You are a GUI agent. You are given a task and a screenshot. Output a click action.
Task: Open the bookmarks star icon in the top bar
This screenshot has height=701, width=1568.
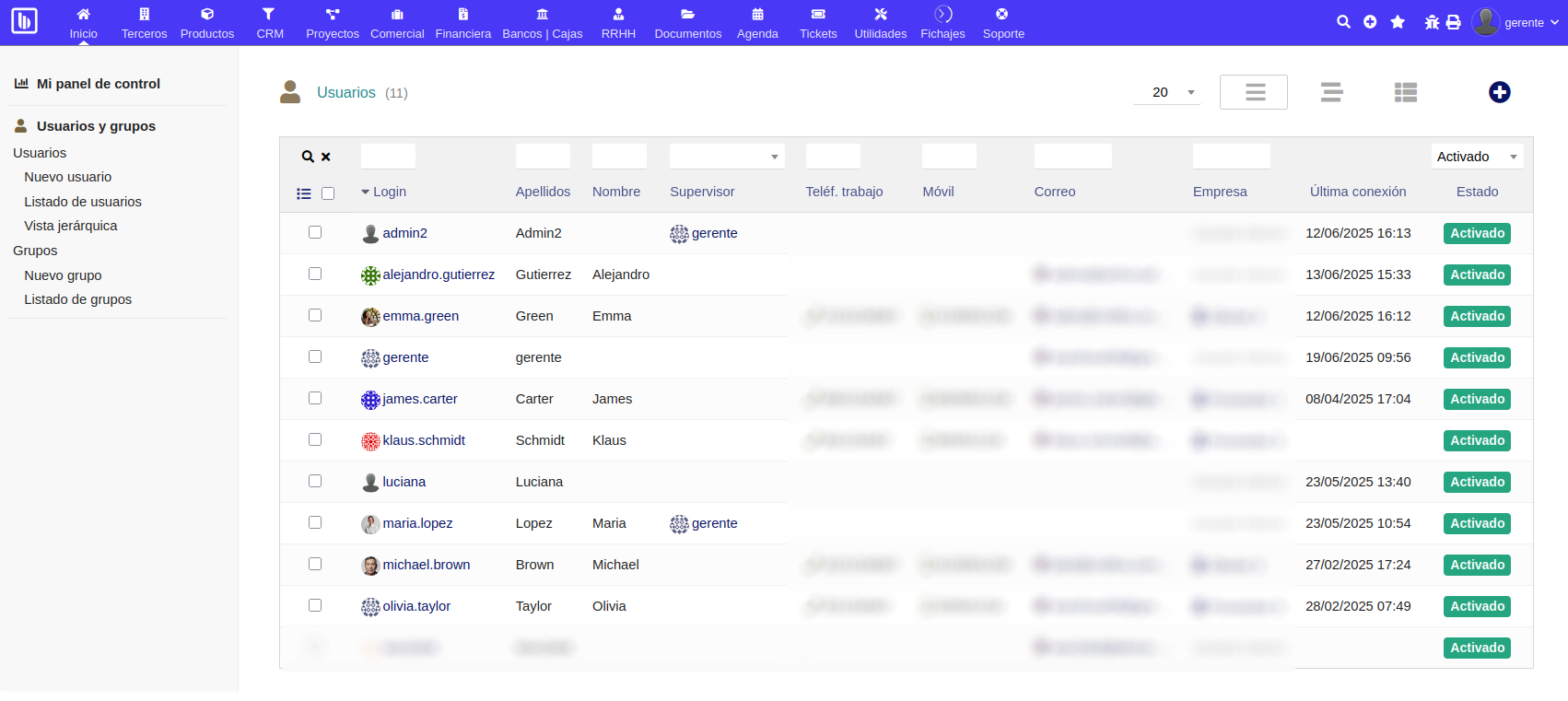[1398, 22]
